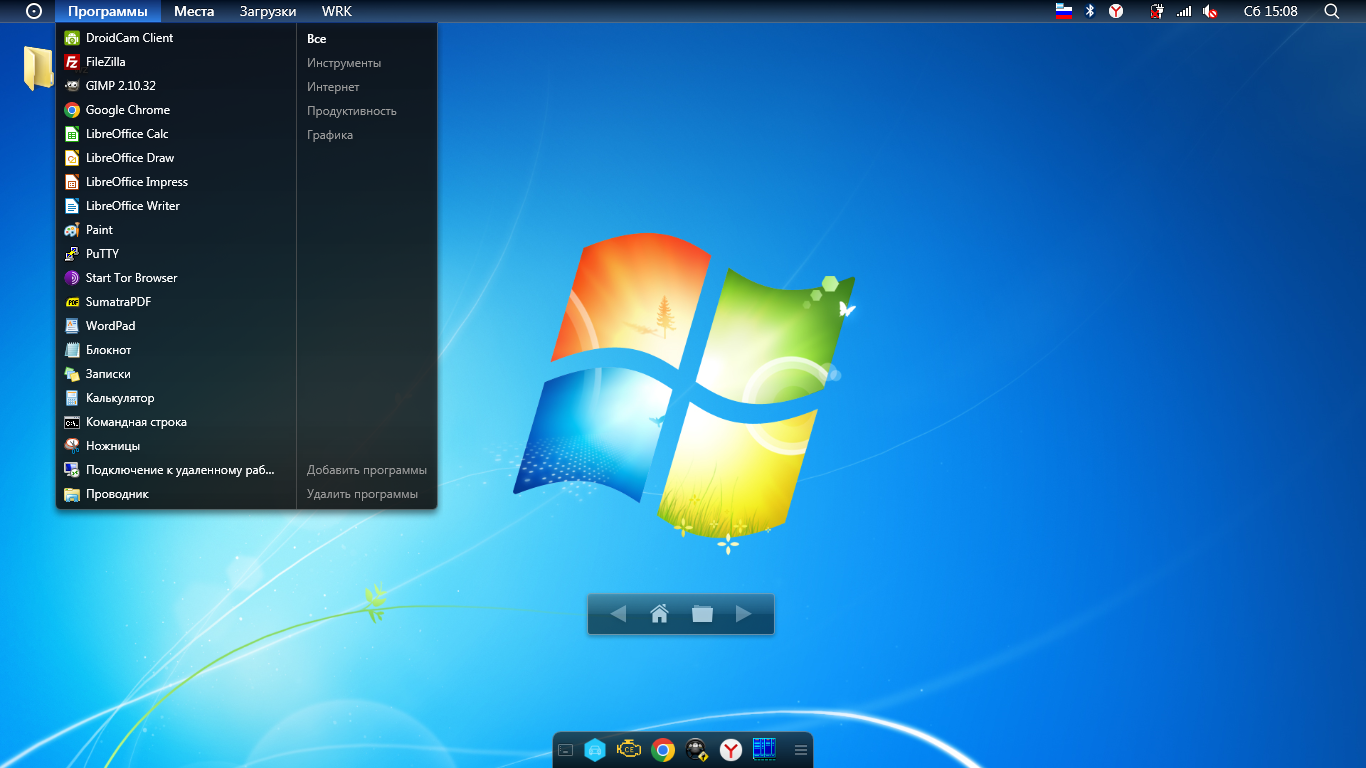The height and width of the screenshot is (768, 1366).
Task: Start GIMP 2.10.32
Action: coord(176,86)
